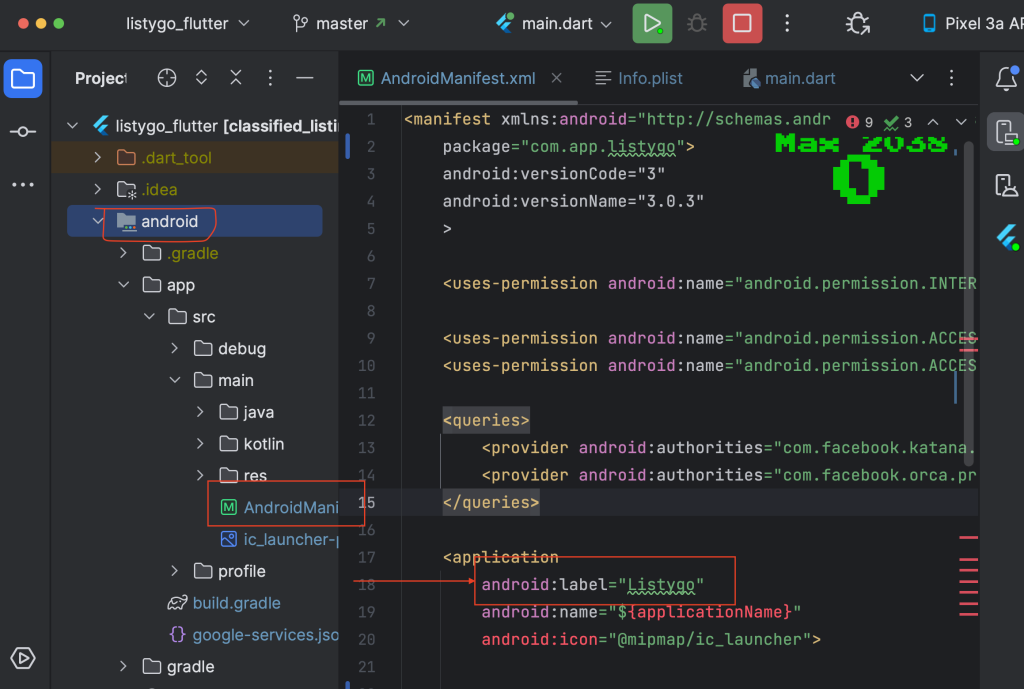This screenshot has width=1024, height=689.
Task: Collapse the app folder
Action: pyautogui.click(x=123, y=285)
